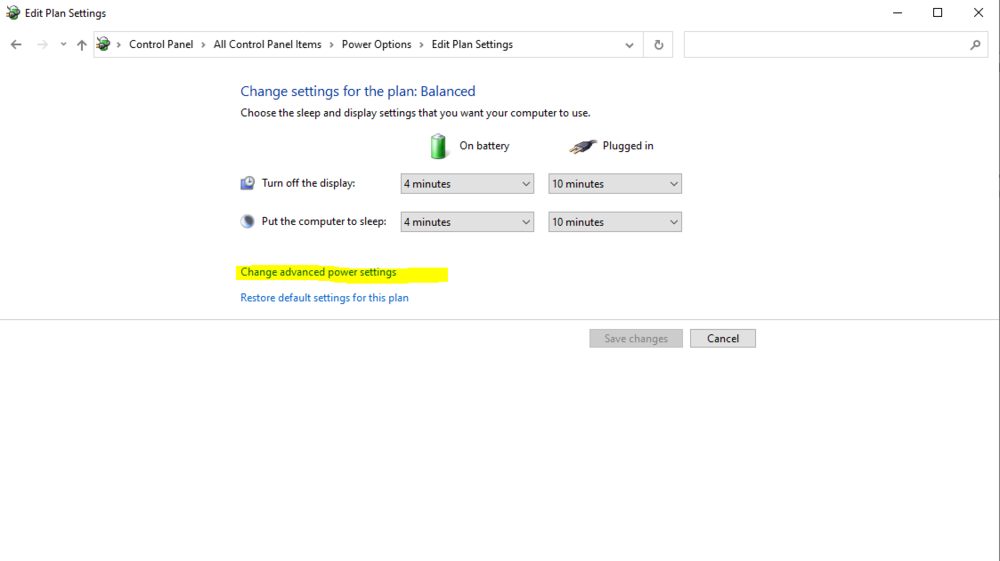Go to Control Panel breadcrumb
This screenshot has width=1000, height=561.
[161, 45]
